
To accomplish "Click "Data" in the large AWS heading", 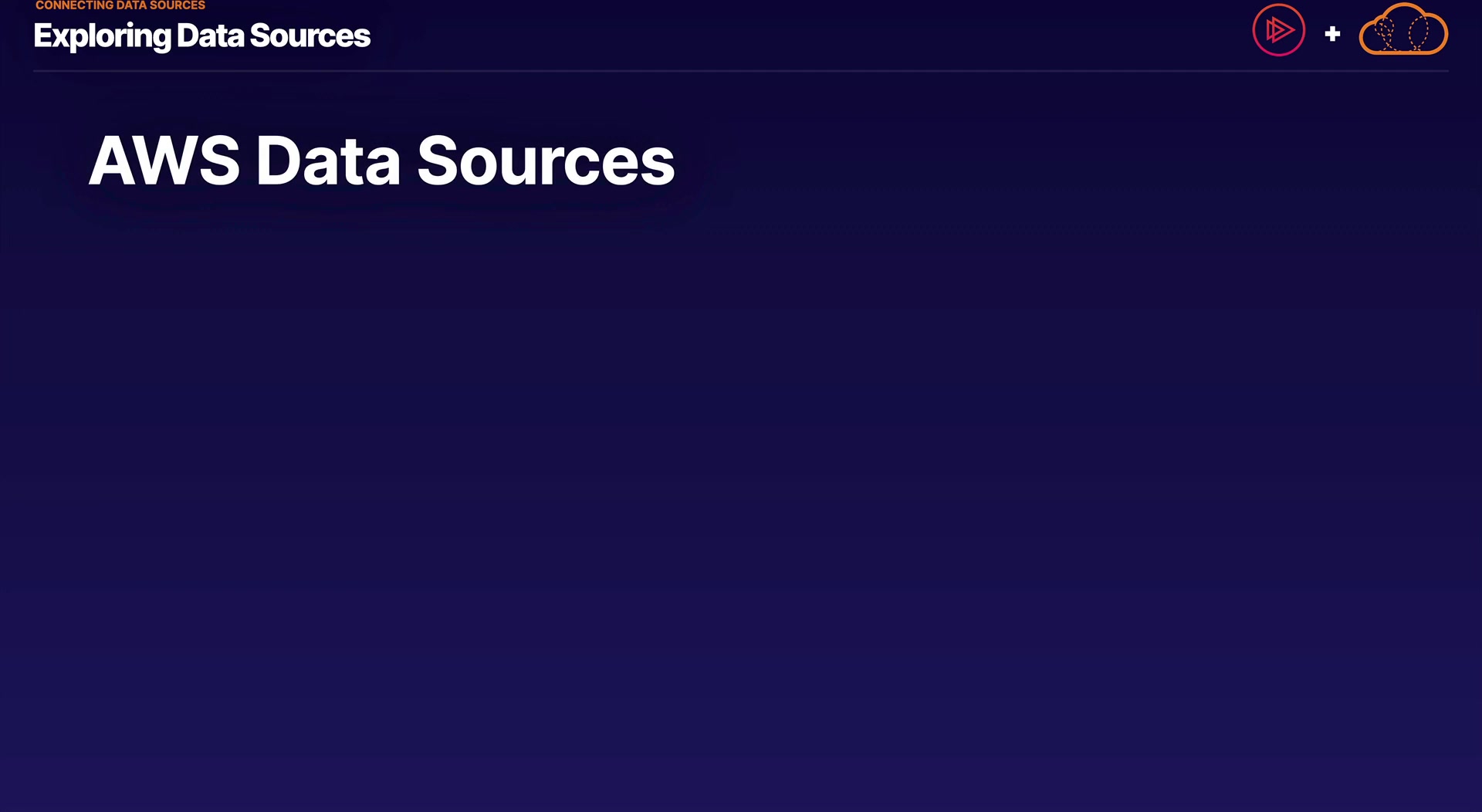I will pyautogui.click(x=327, y=161).
